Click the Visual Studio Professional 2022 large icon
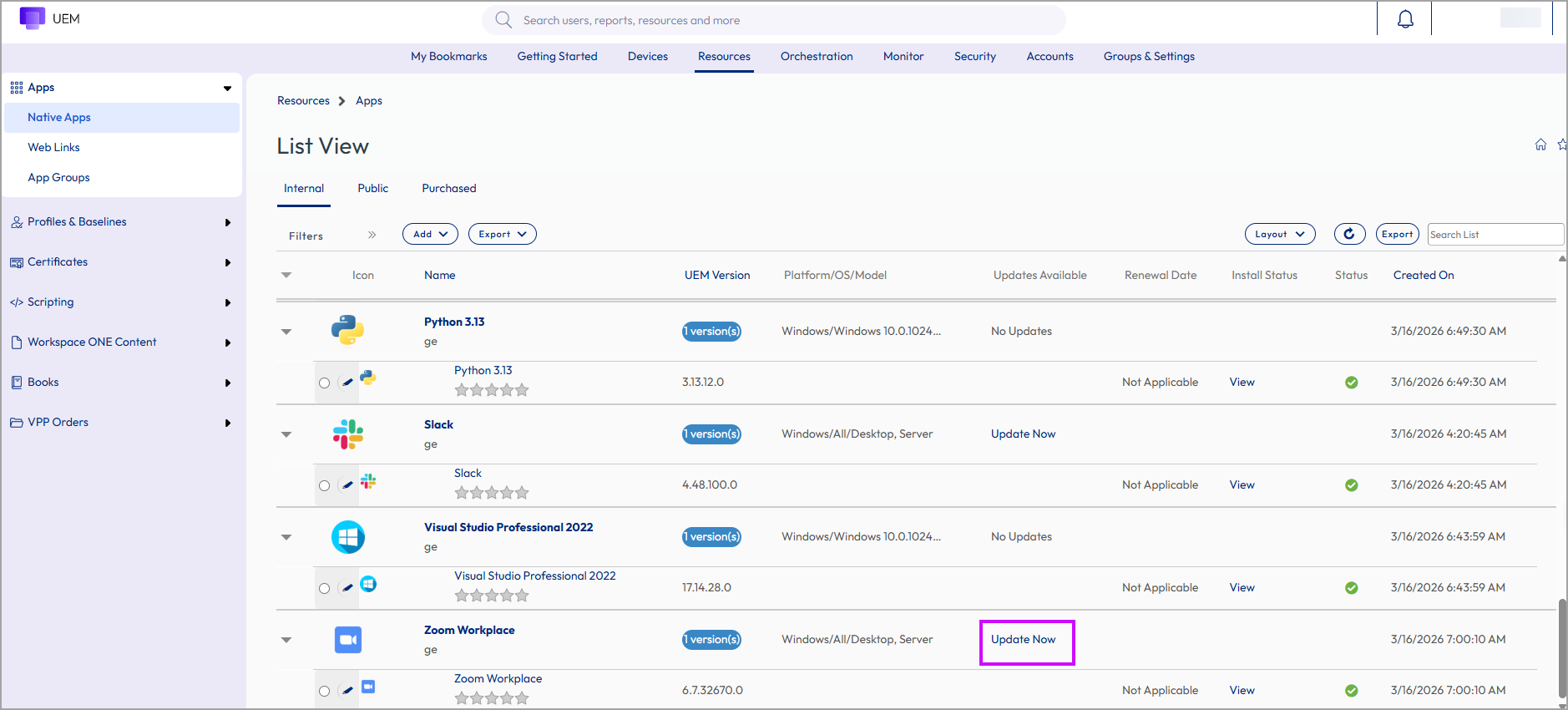Image resolution: width=1568 pixels, height=710 pixels. click(x=347, y=537)
